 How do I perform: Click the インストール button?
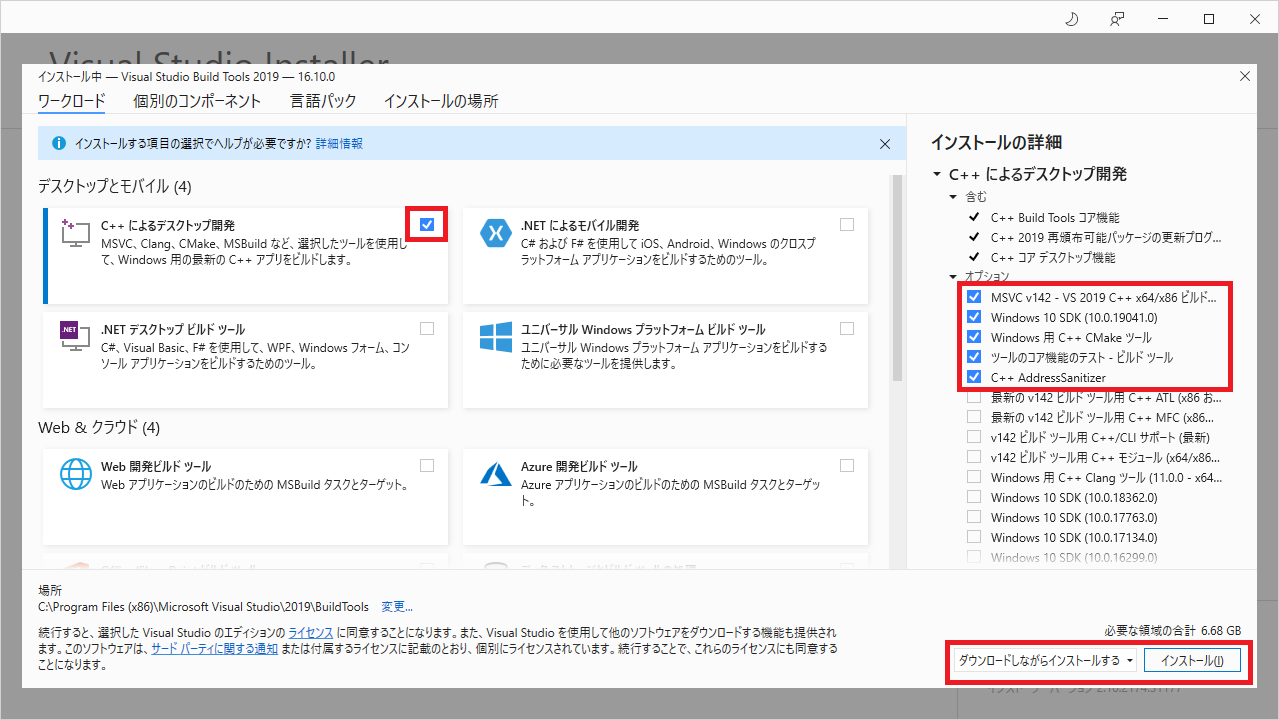coord(1192,661)
